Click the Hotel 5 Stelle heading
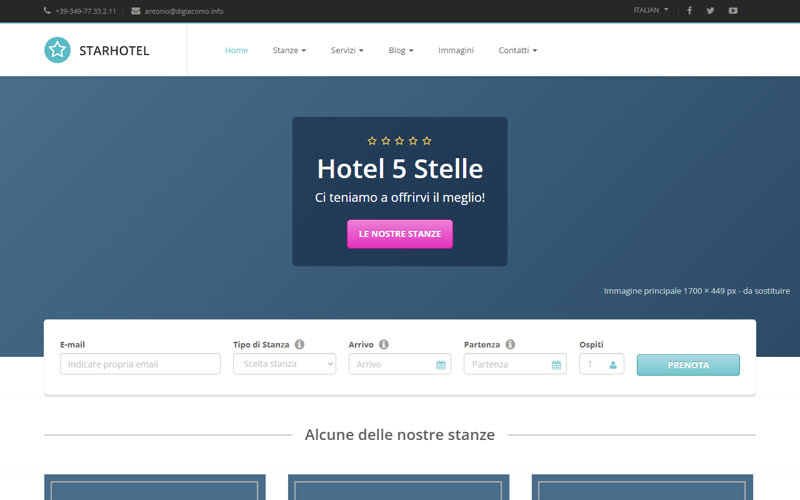The image size is (800, 500). [400, 169]
